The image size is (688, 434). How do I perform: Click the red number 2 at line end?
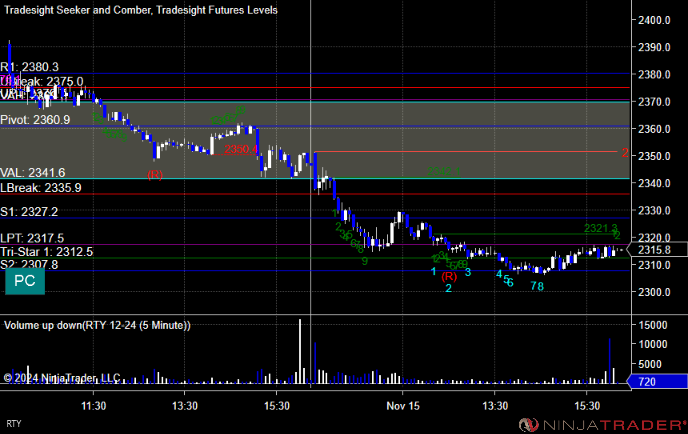(625, 153)
